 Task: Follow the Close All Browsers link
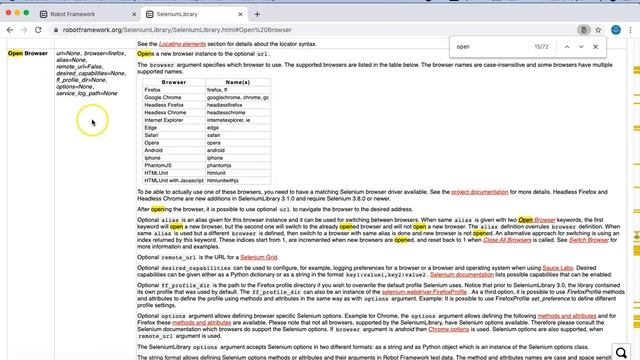click(507, 240)
